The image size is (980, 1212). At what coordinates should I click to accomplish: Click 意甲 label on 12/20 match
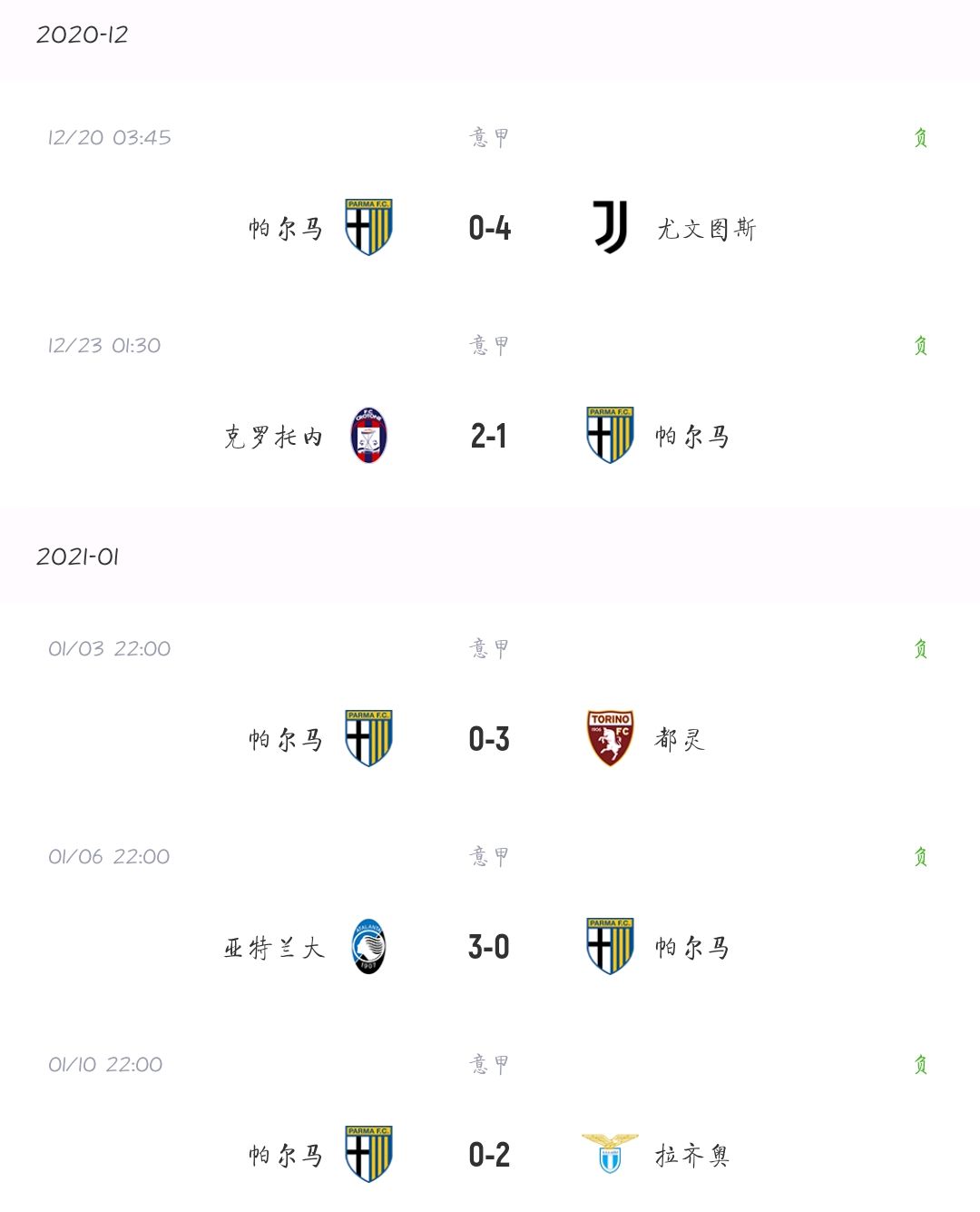point(489,137)
